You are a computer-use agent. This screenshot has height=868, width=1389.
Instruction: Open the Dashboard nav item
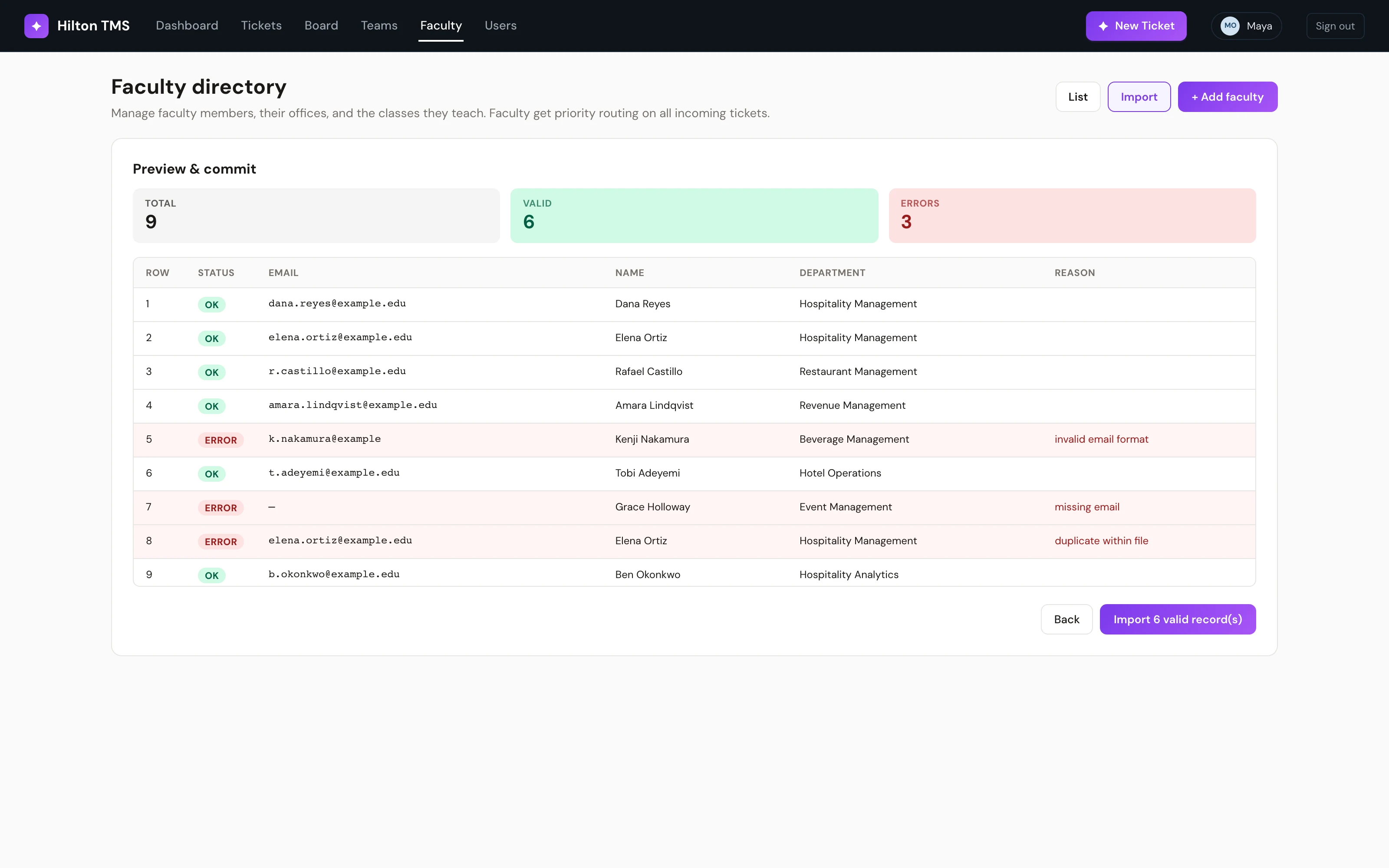187,26
